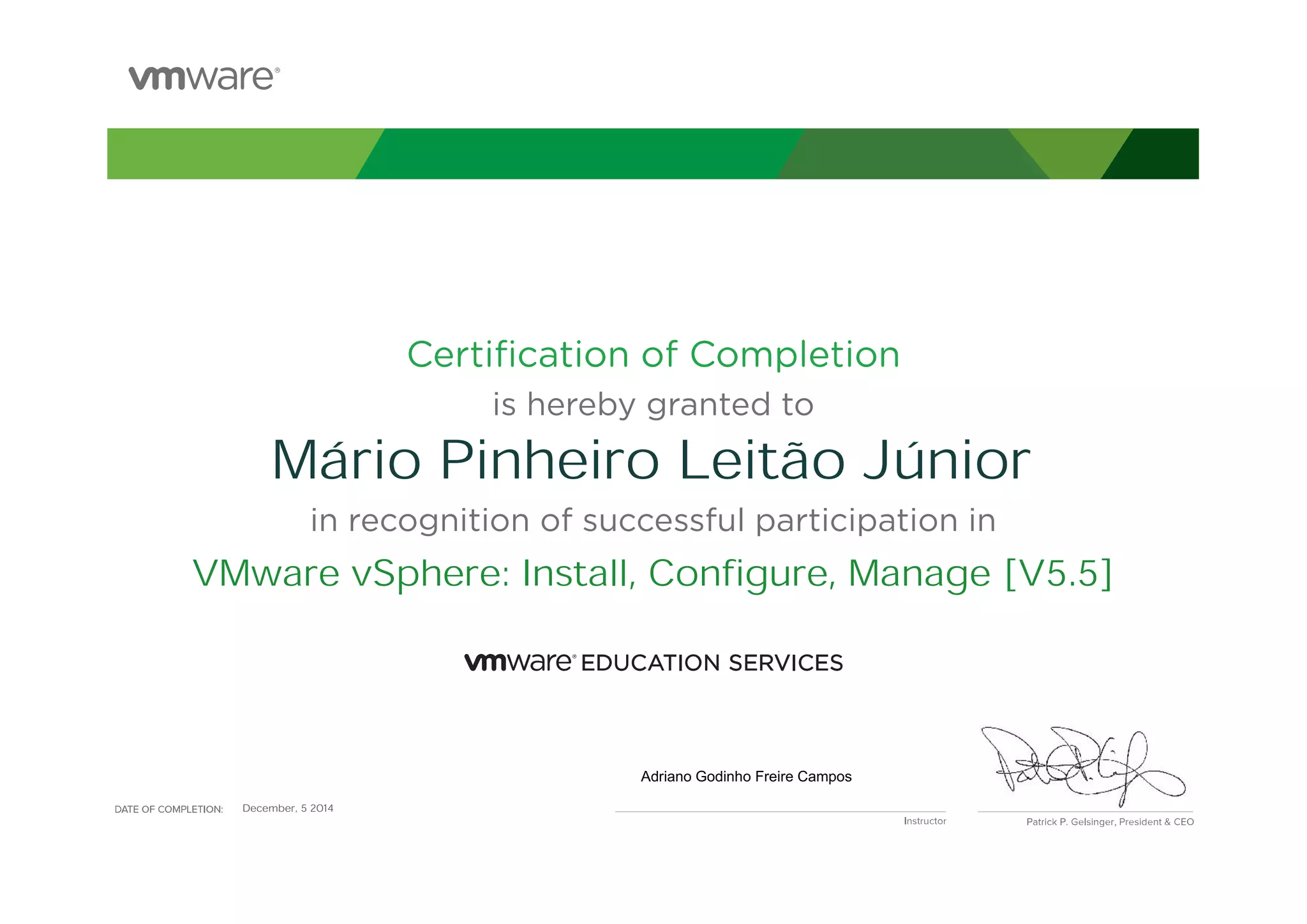
Task: Click the darkest green banner end segment
Action: (x=1161, y=154)
